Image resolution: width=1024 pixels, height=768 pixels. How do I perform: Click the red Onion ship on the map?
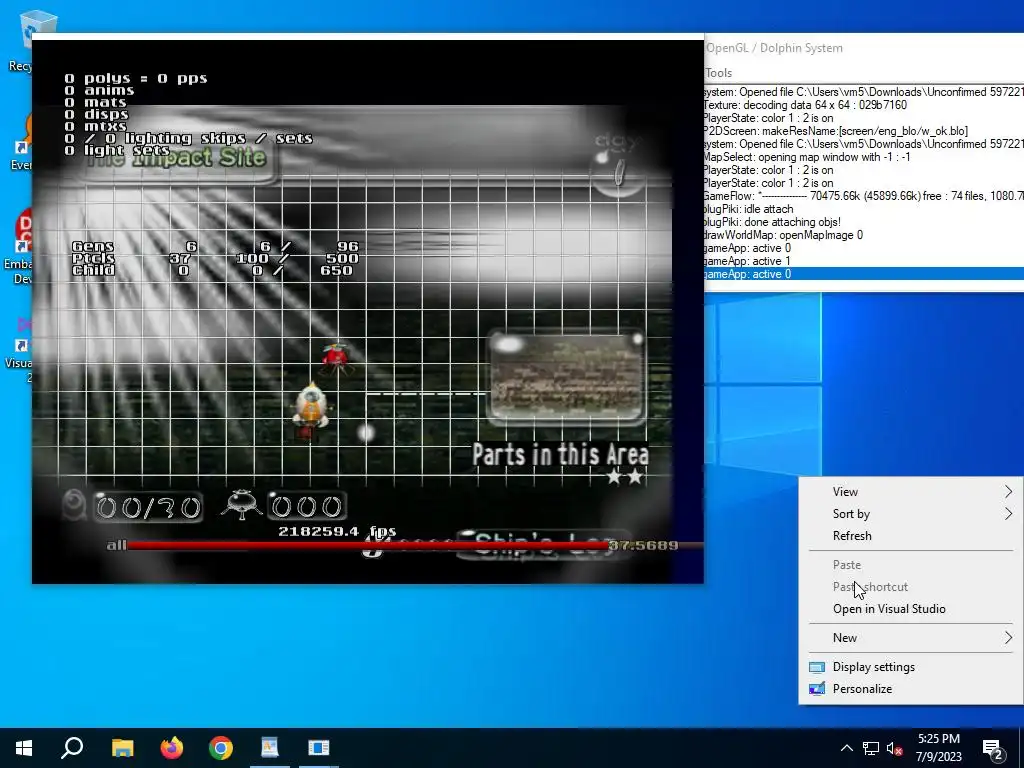click(336, 356)
